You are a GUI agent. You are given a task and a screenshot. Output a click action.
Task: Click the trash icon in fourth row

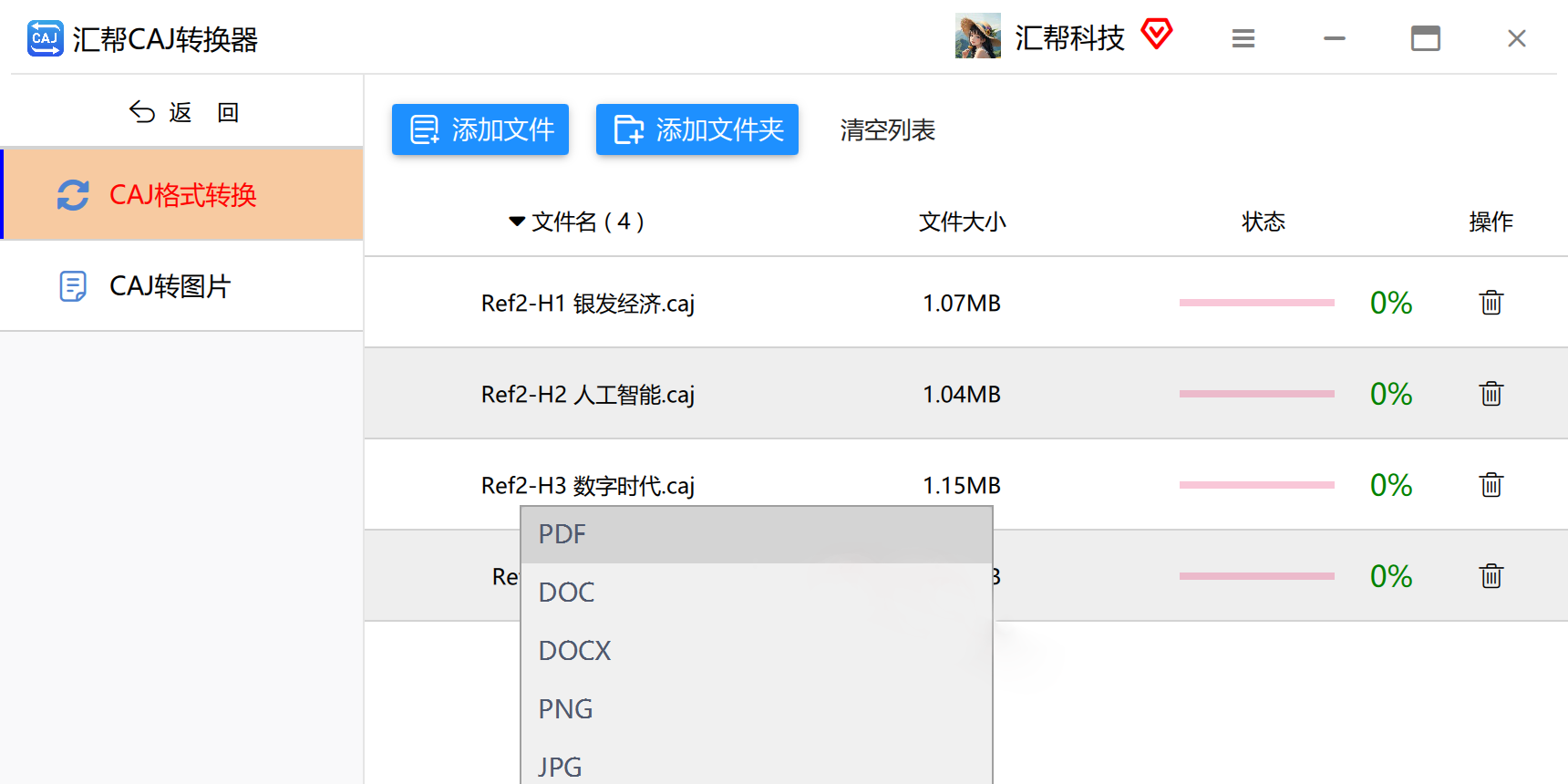[1491, 576]
